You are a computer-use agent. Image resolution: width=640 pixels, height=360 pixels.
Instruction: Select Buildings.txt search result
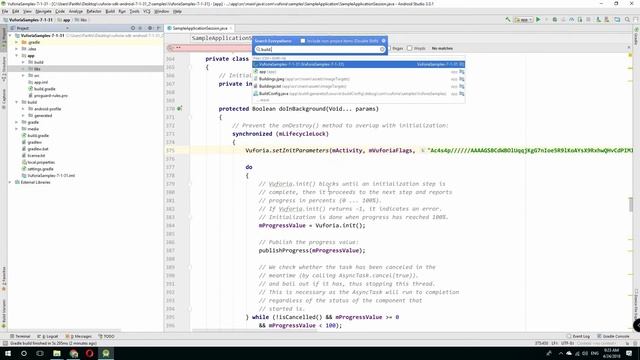(358, 86)
